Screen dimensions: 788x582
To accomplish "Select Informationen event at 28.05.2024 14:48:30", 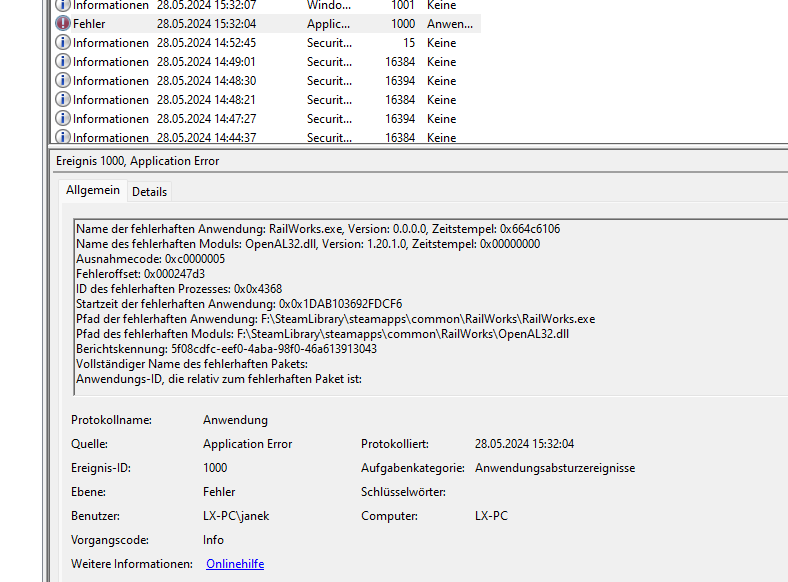I will 267,80.
